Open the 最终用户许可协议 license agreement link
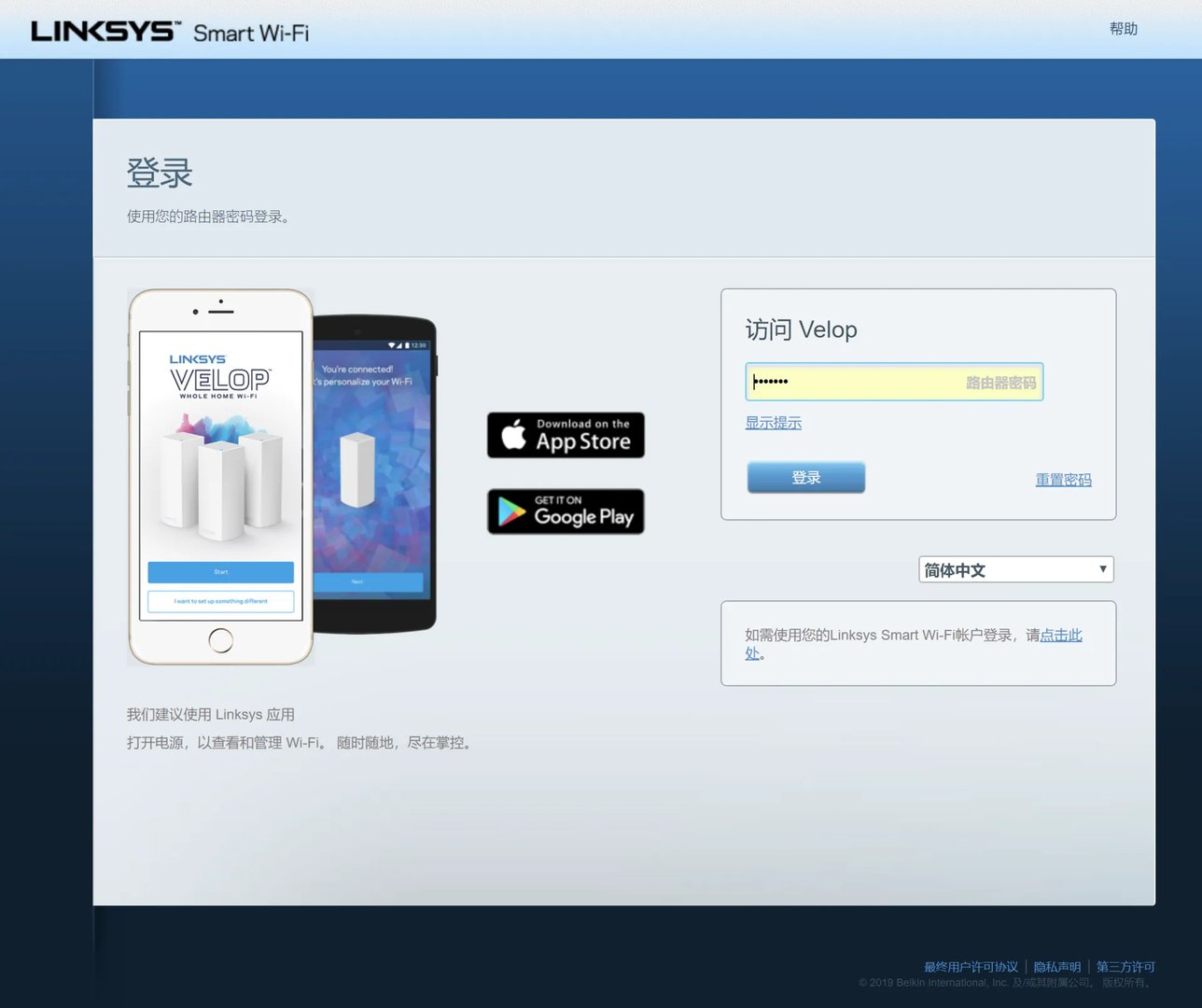The height and width of the screenshot is (1008, 1202). coord(971,967)
